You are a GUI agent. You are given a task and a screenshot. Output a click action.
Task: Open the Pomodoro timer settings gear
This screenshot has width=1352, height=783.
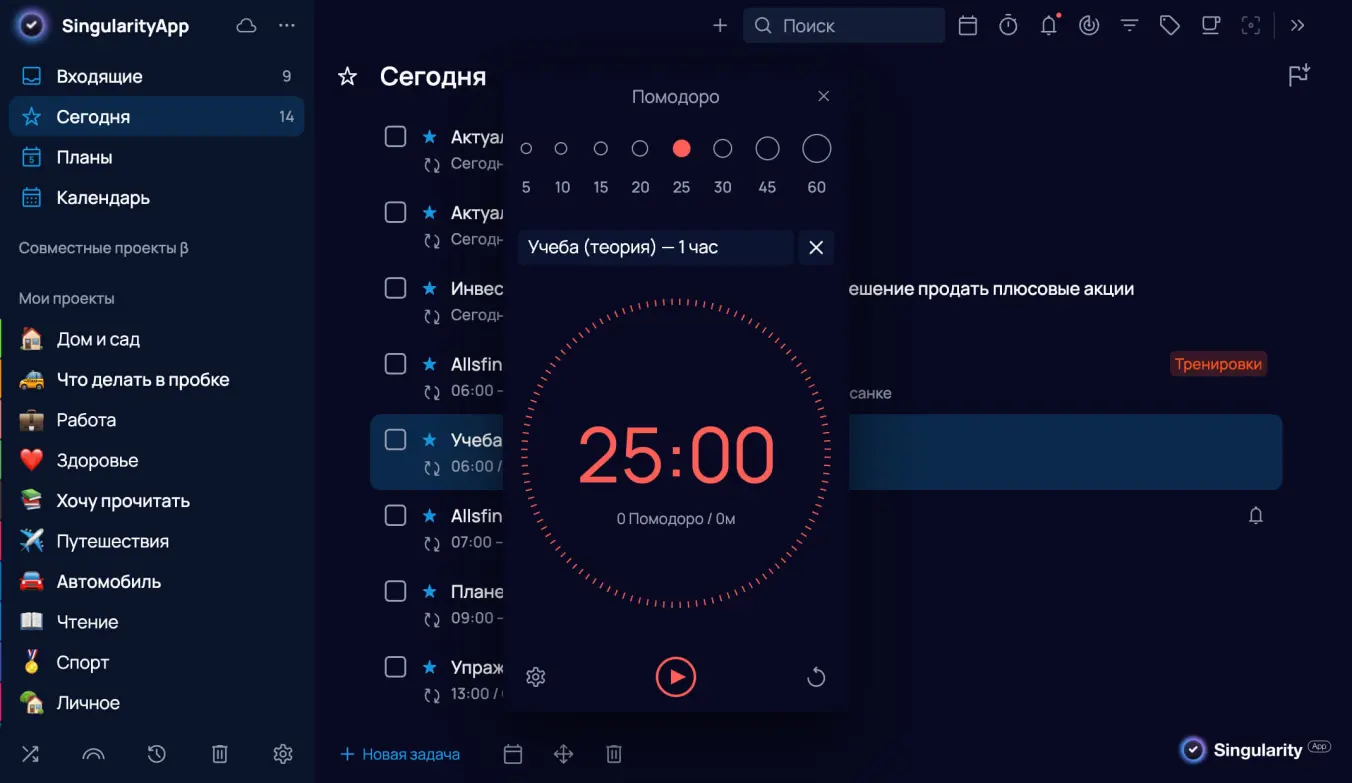535,677
